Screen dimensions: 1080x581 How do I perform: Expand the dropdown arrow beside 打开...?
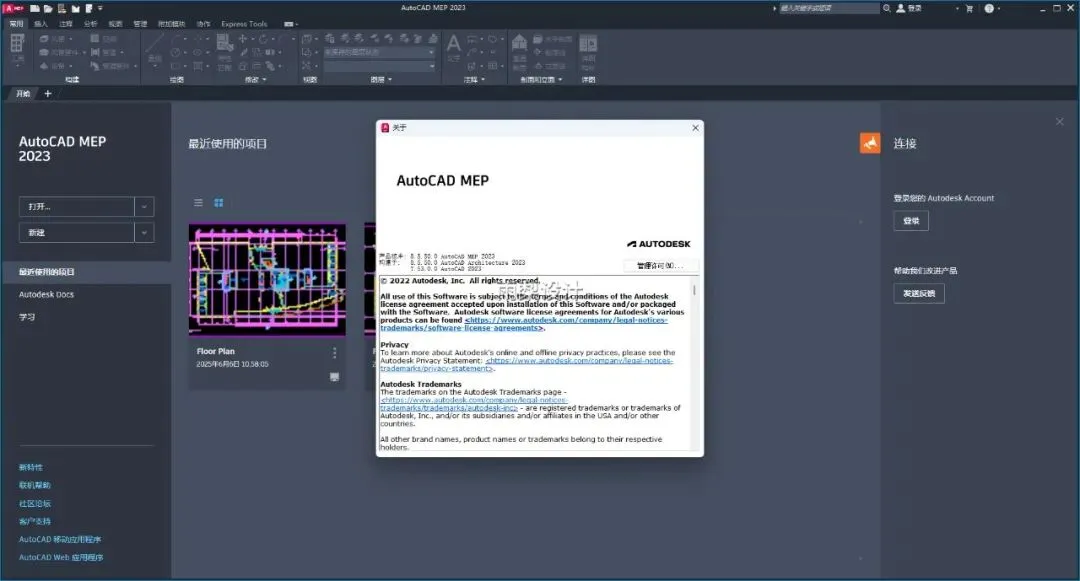click(x=144, y=207)
